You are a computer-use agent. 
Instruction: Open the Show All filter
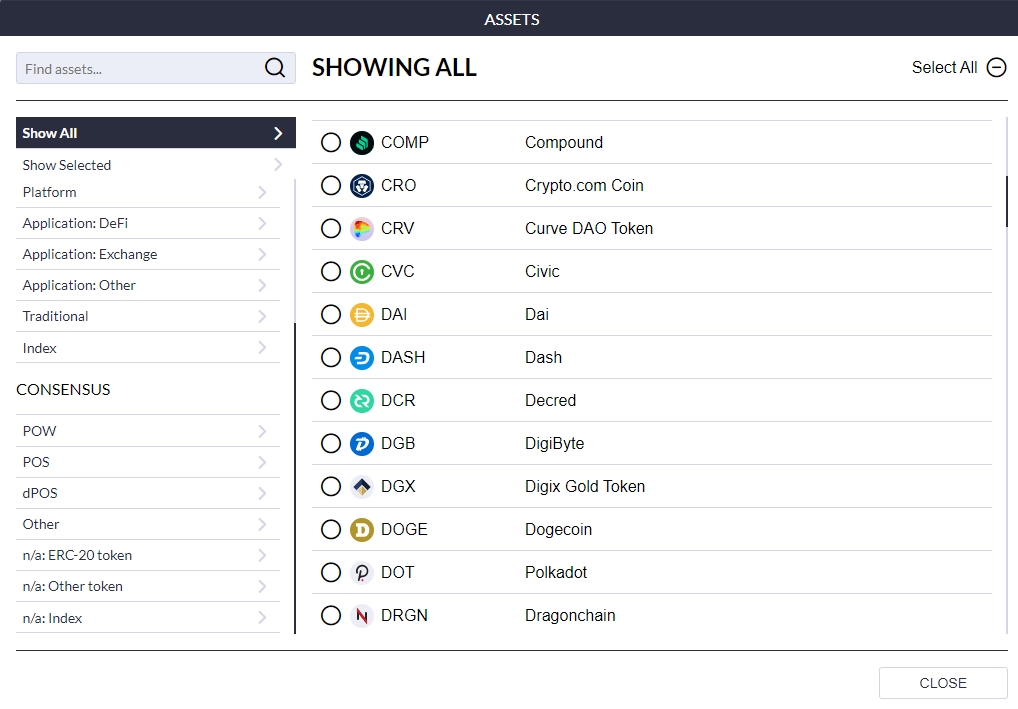[x=156, y=133]
